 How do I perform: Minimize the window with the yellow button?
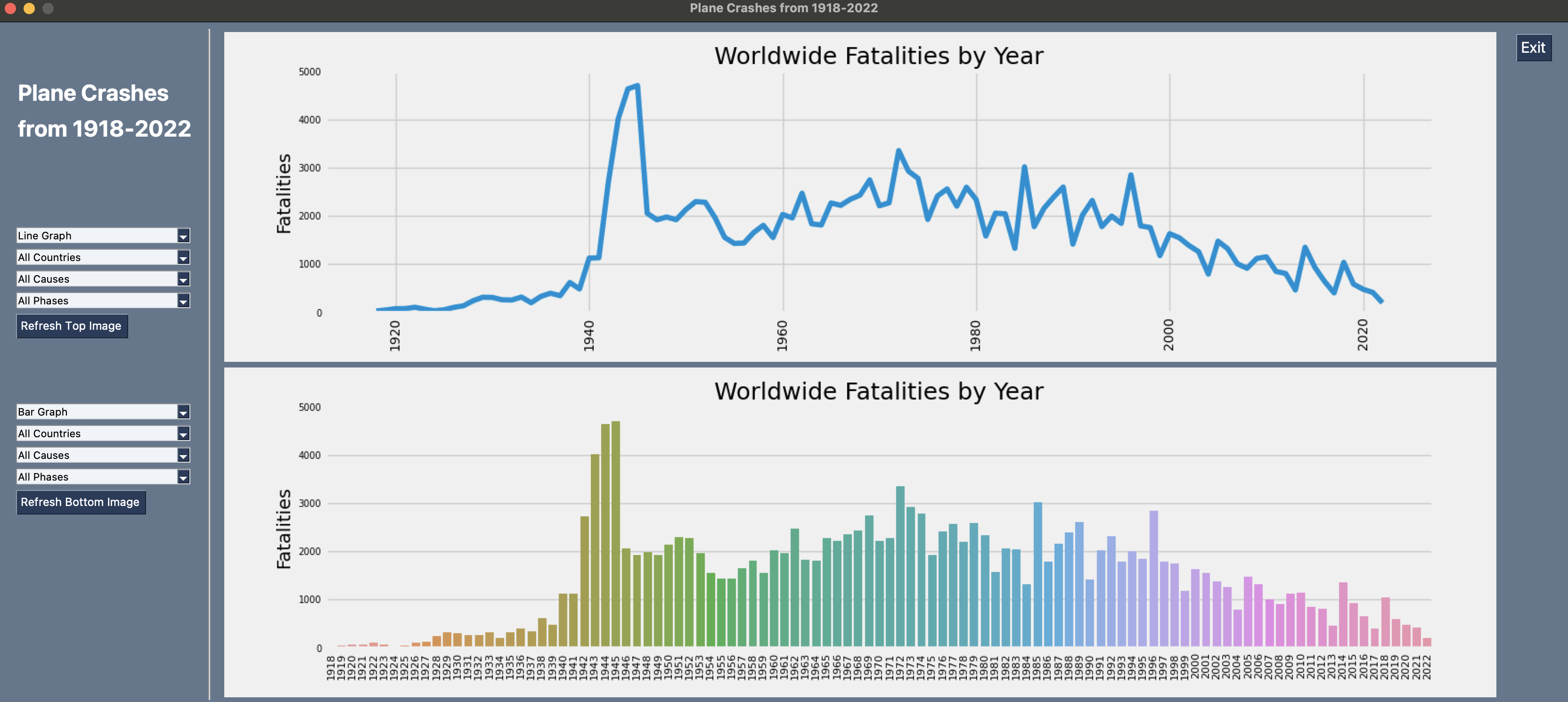(x=29, y=8)
